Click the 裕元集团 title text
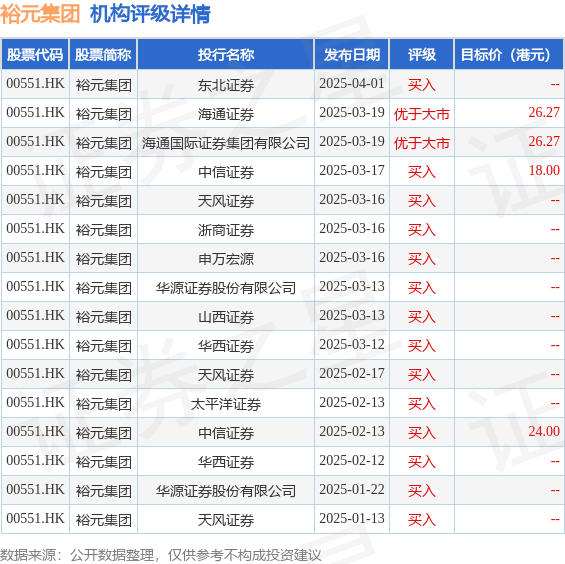 (x=40, y=14)
